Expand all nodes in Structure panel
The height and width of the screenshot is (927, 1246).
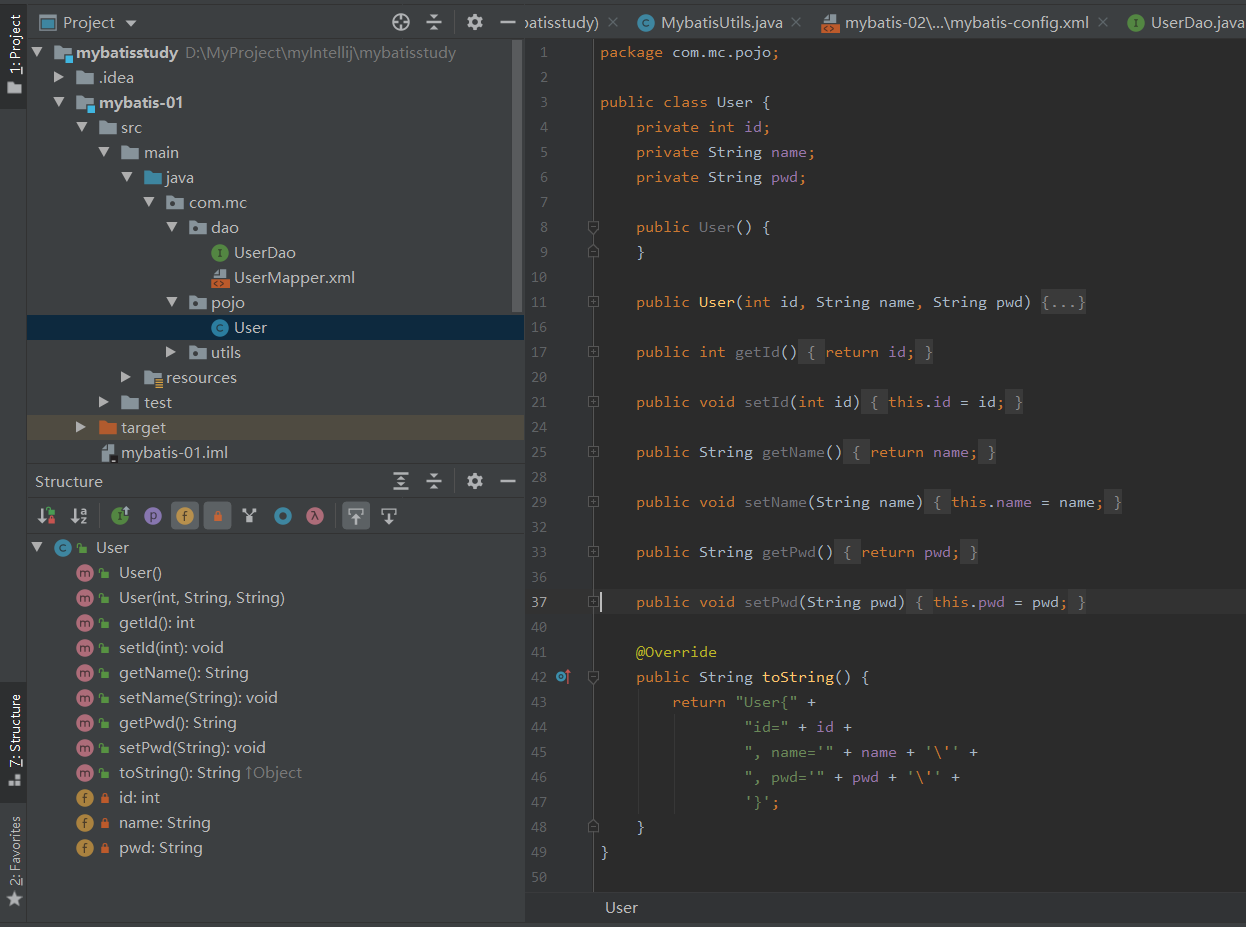[401, 481]
